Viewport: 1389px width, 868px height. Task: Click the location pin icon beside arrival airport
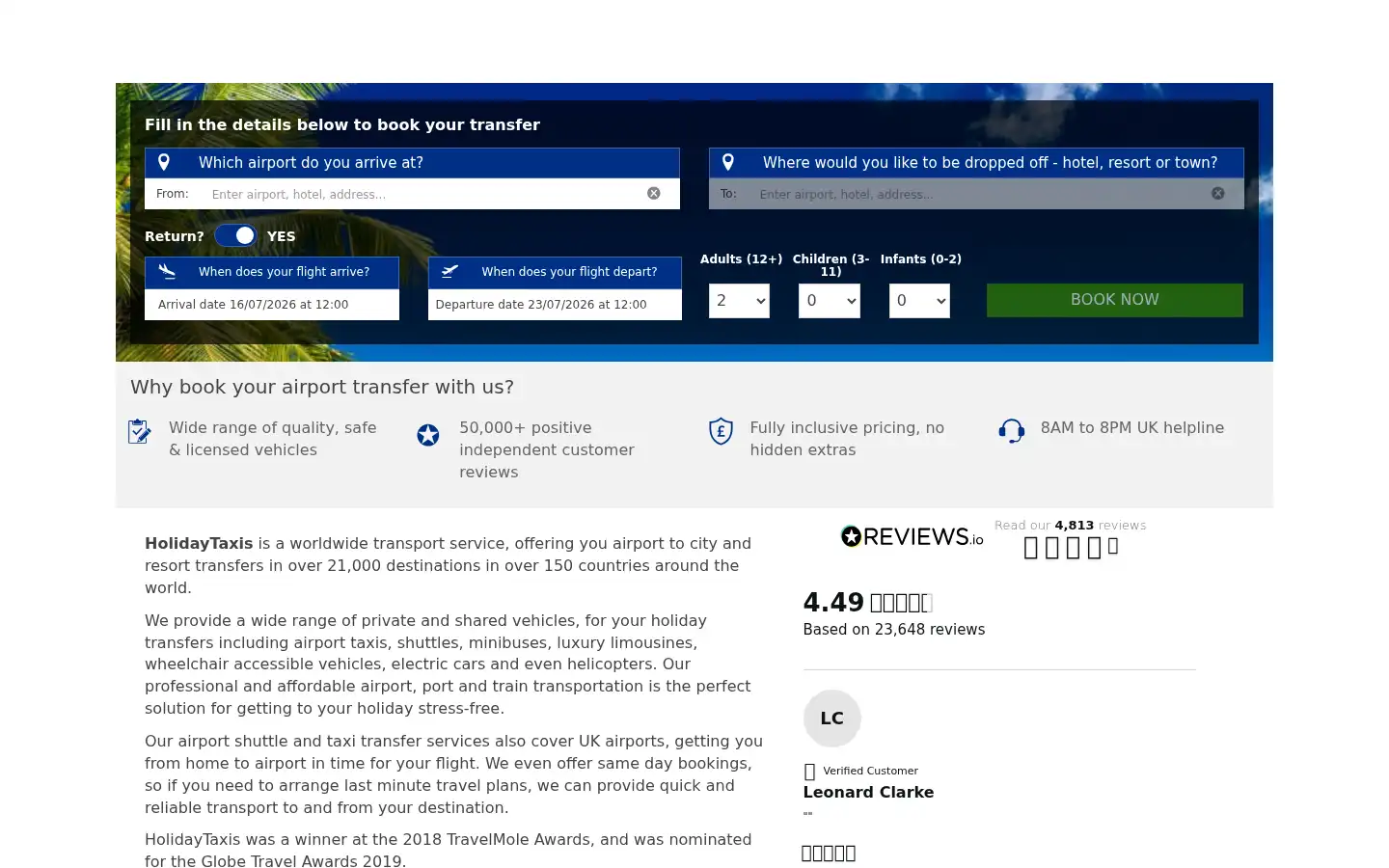click(164, 162)
